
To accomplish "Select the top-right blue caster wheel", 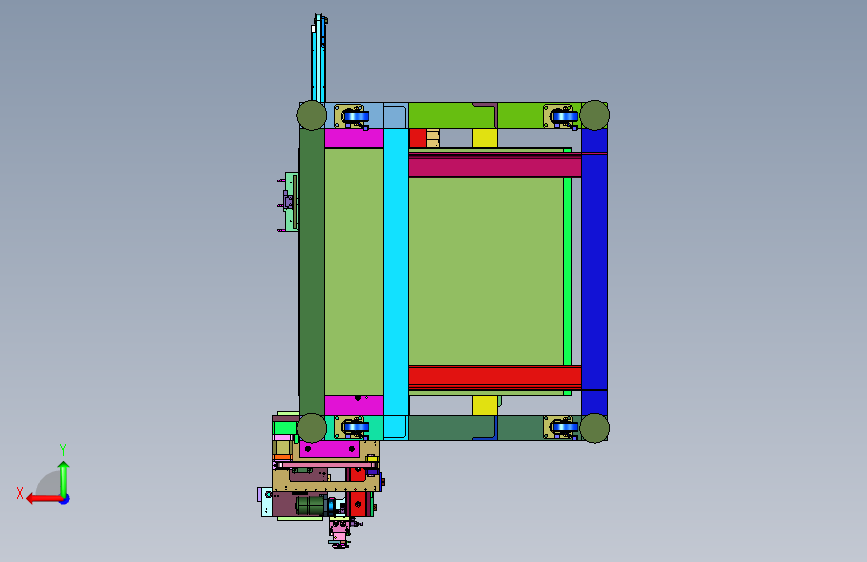I will [x=565, y=117].
